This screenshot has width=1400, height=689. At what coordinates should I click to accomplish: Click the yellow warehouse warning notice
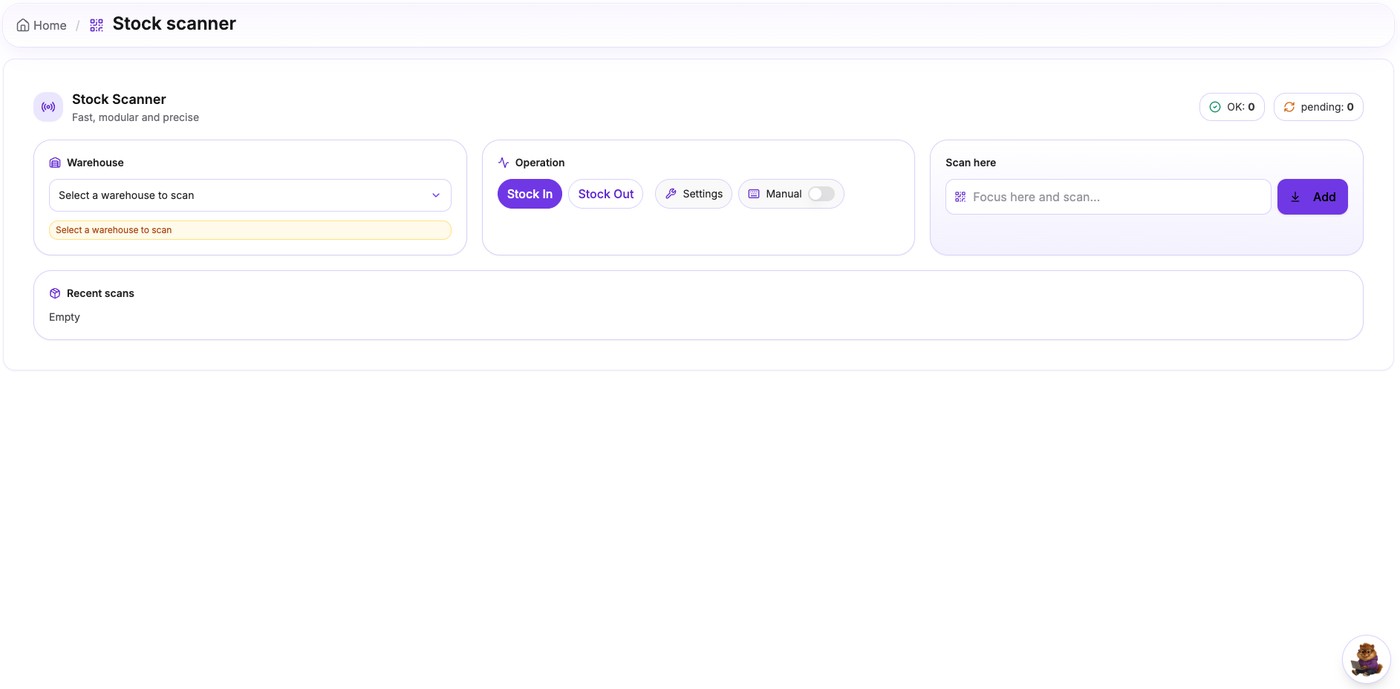(x=250, y=230)
